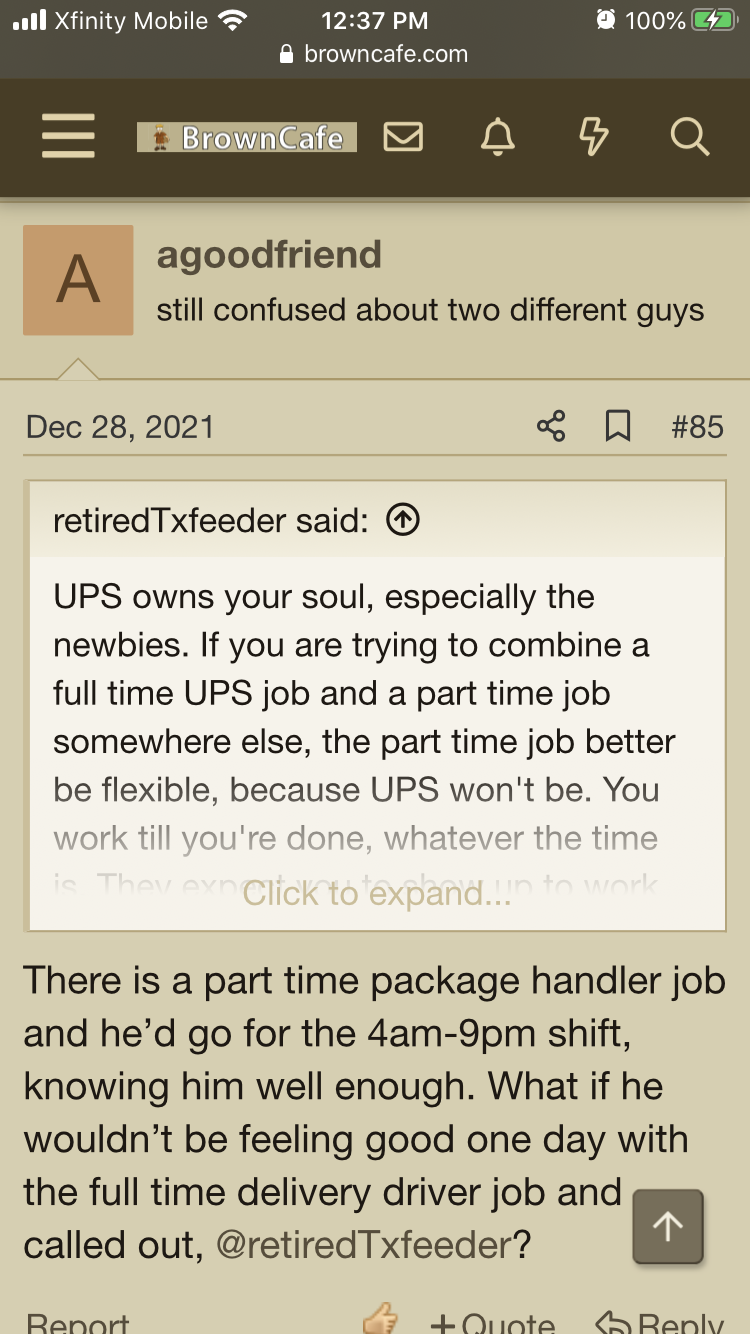Open the search magnifier icon
Viewport: 750px width, 1334px height.
(689, 137)
